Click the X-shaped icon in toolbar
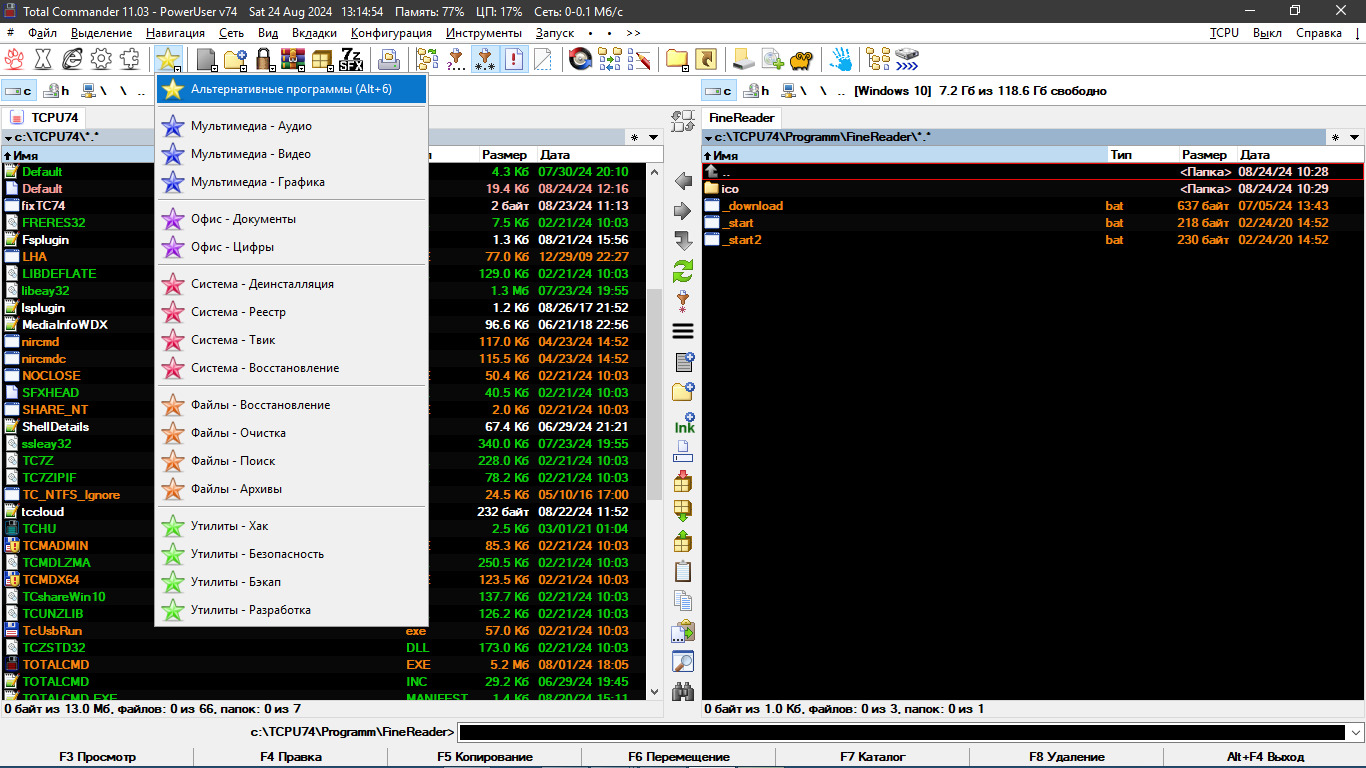The height and width of the screenshot is (768, 1366). [x=44, y=59]
